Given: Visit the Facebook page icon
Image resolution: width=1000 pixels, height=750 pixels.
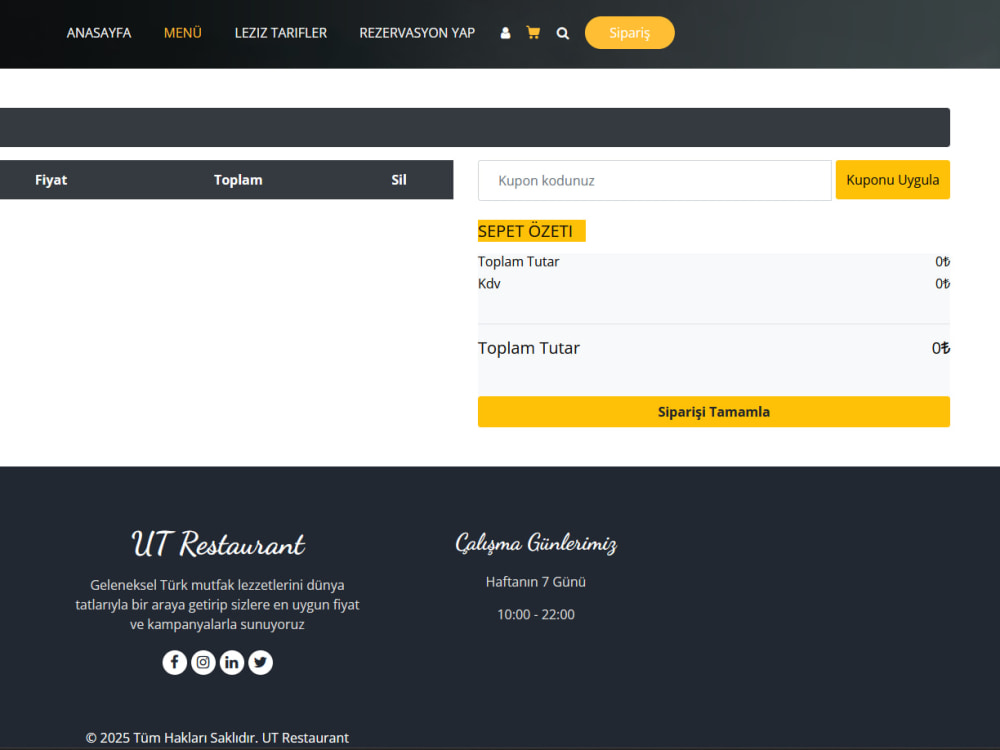Looking at the screenshot, I should point(174,663).
